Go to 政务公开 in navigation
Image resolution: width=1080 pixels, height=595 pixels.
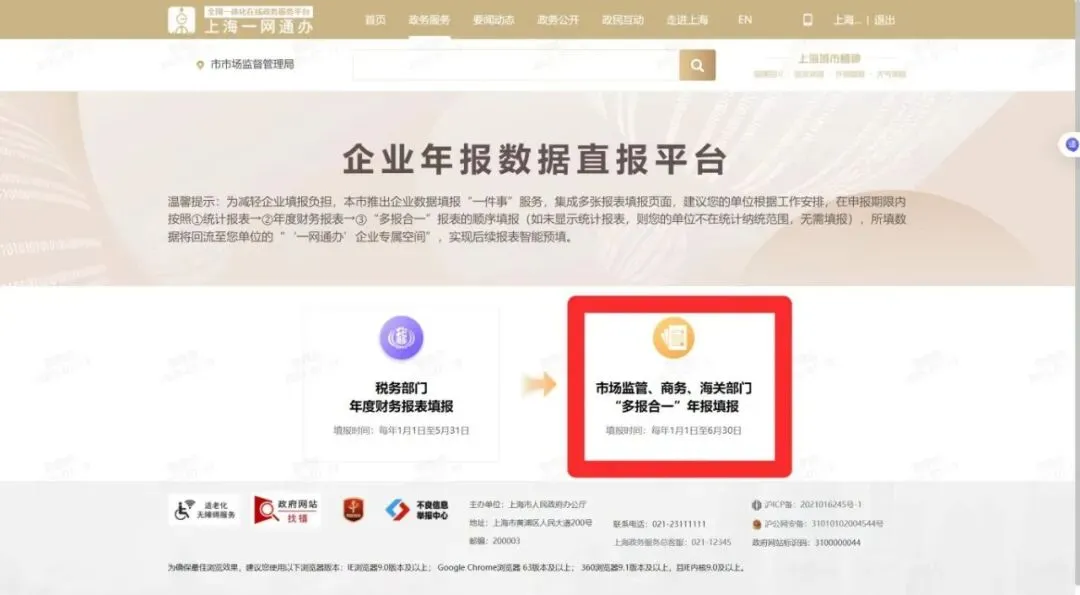tap(558, 20)
